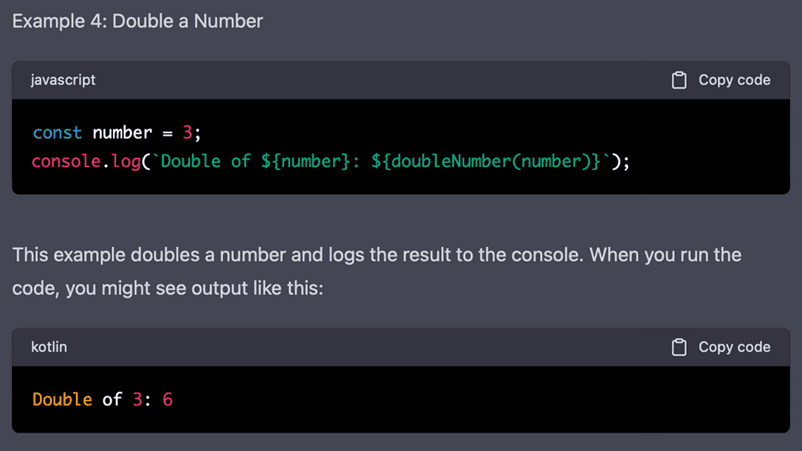
Task: Click the const keyword in code
Action: [57, 133]
